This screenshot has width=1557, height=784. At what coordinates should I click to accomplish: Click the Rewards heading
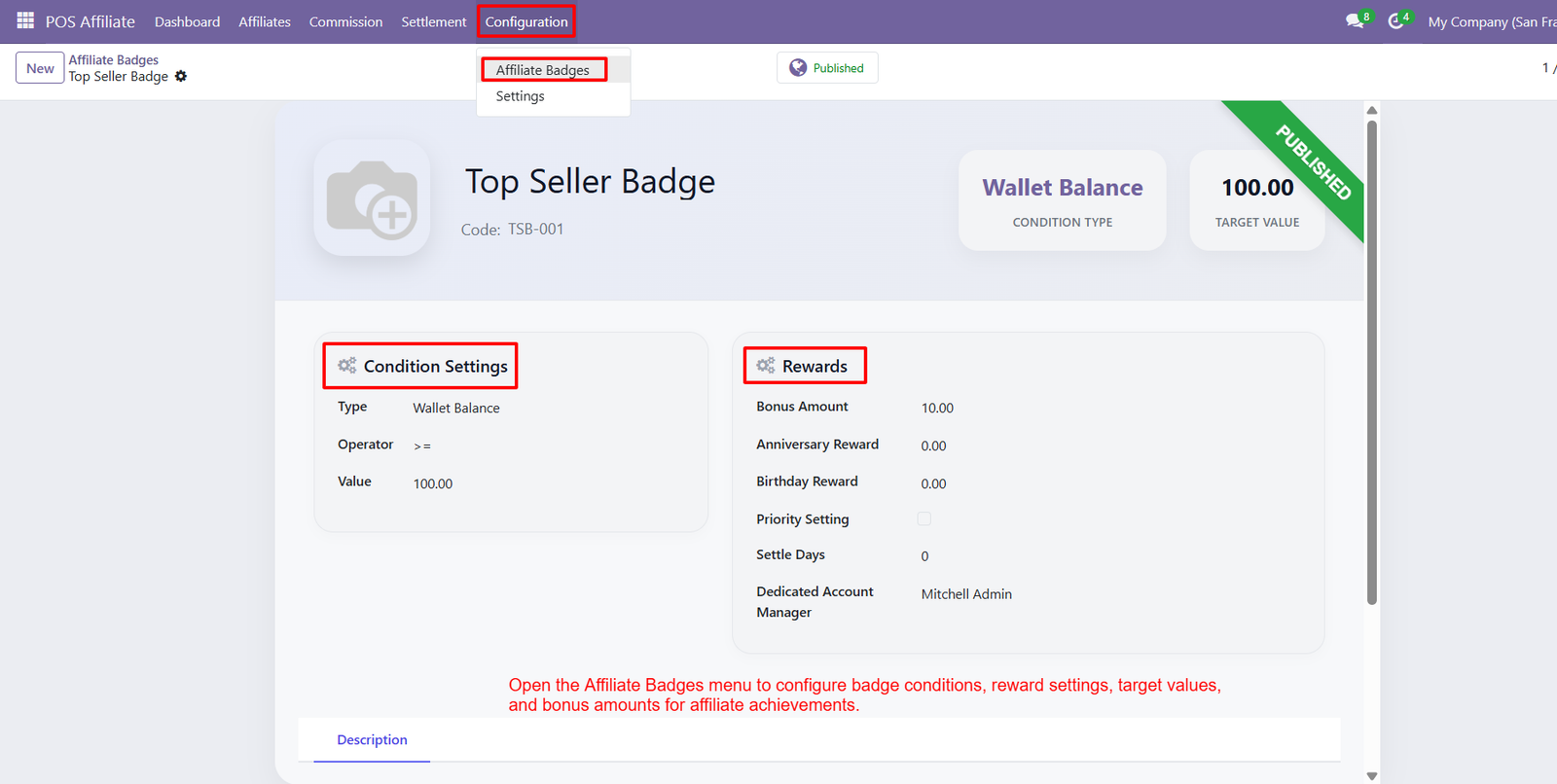point(815,366)
